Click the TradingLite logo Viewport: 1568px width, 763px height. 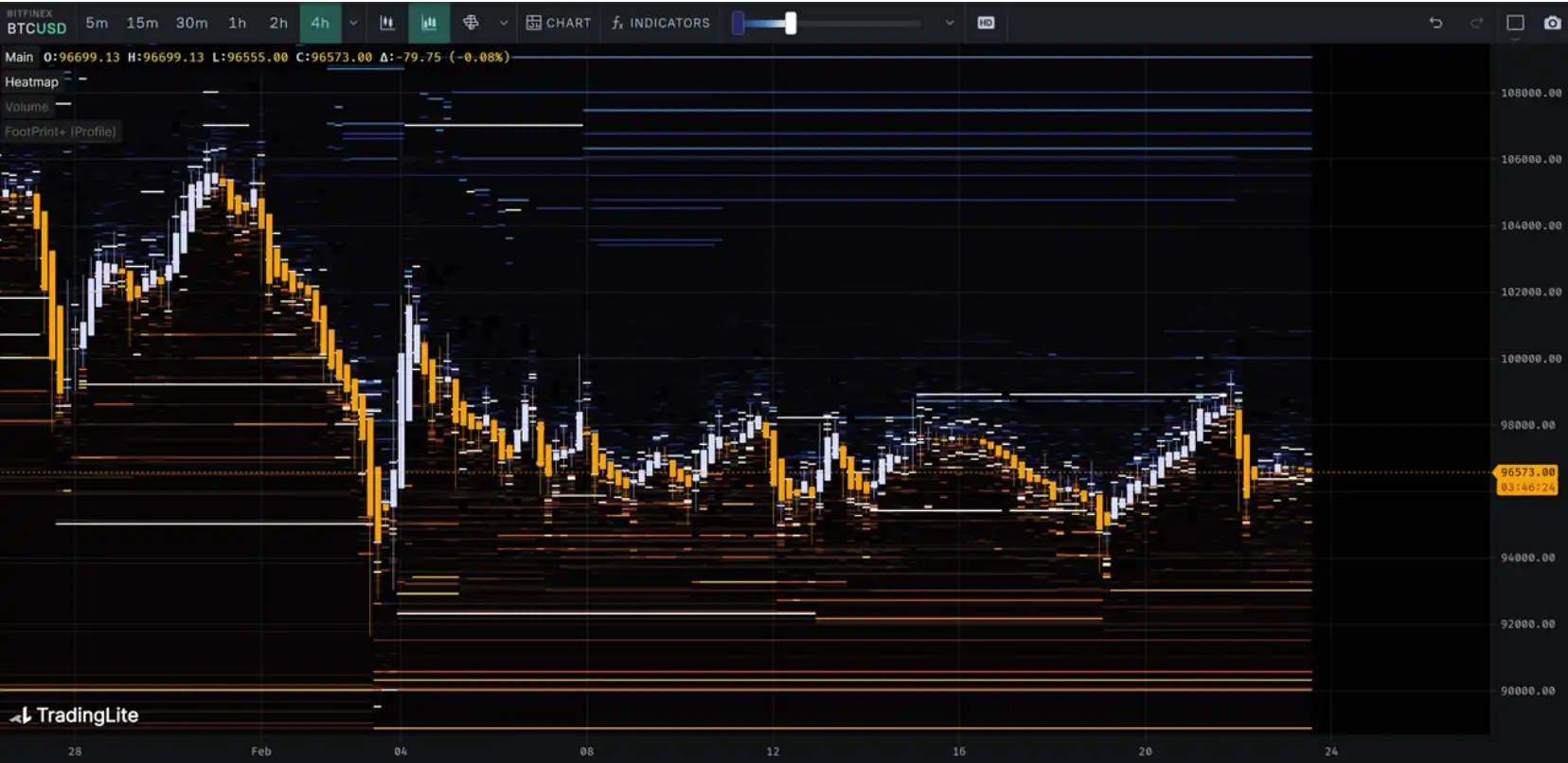pos(75,716)
